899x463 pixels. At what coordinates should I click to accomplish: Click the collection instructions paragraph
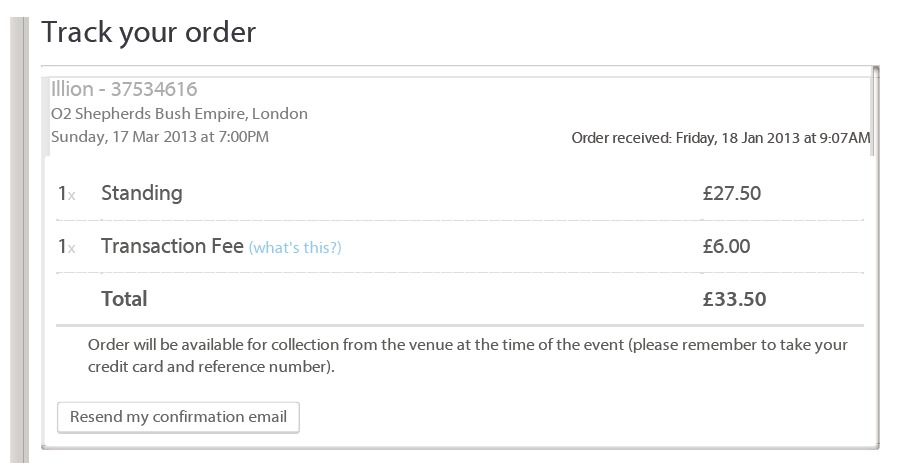pos(467,345)
